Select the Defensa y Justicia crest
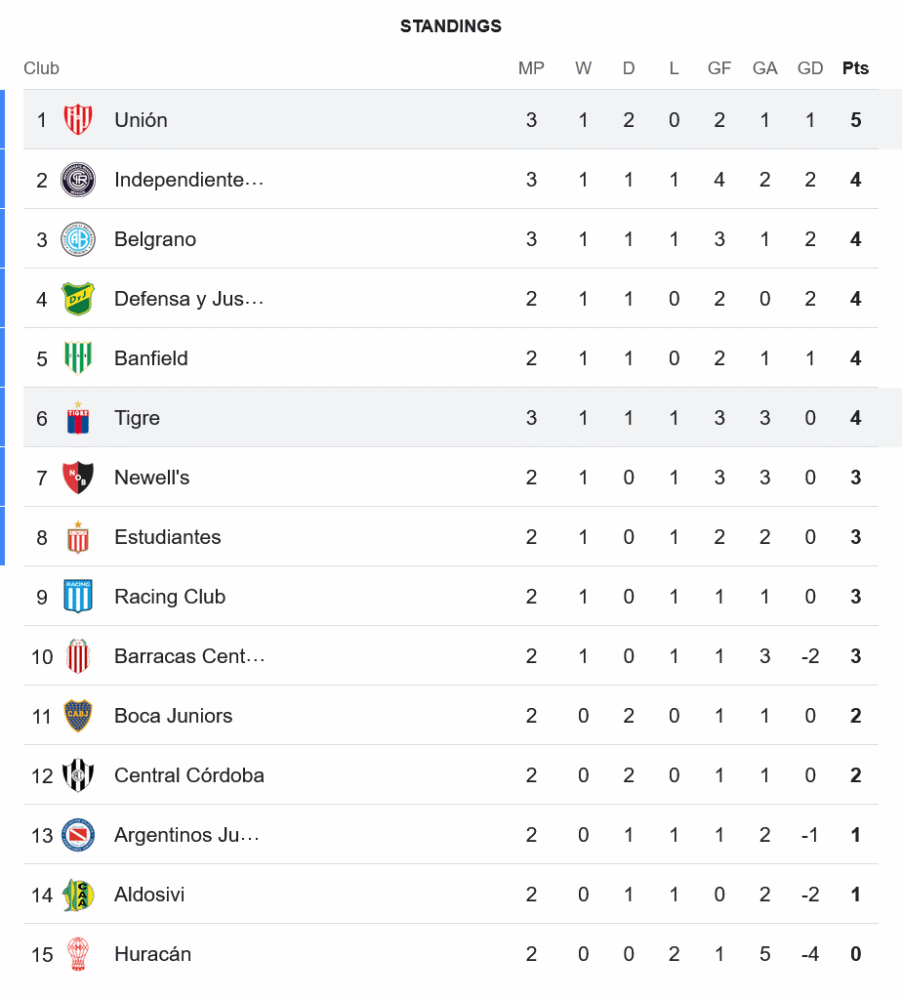This screenshot has width=902, height=1000. pyautogui.click(x=78, y=299)
